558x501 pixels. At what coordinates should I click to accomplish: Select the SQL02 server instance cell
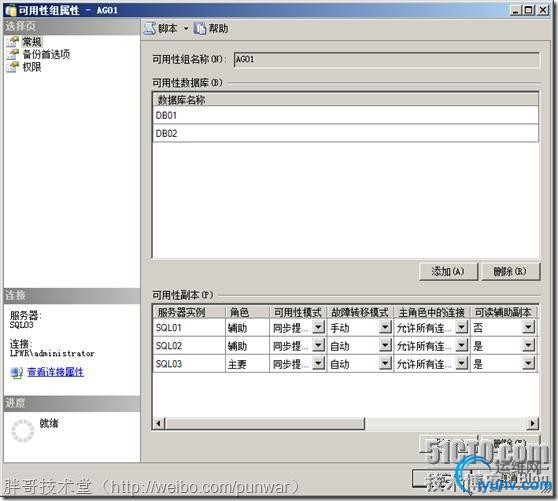[189, 346]
